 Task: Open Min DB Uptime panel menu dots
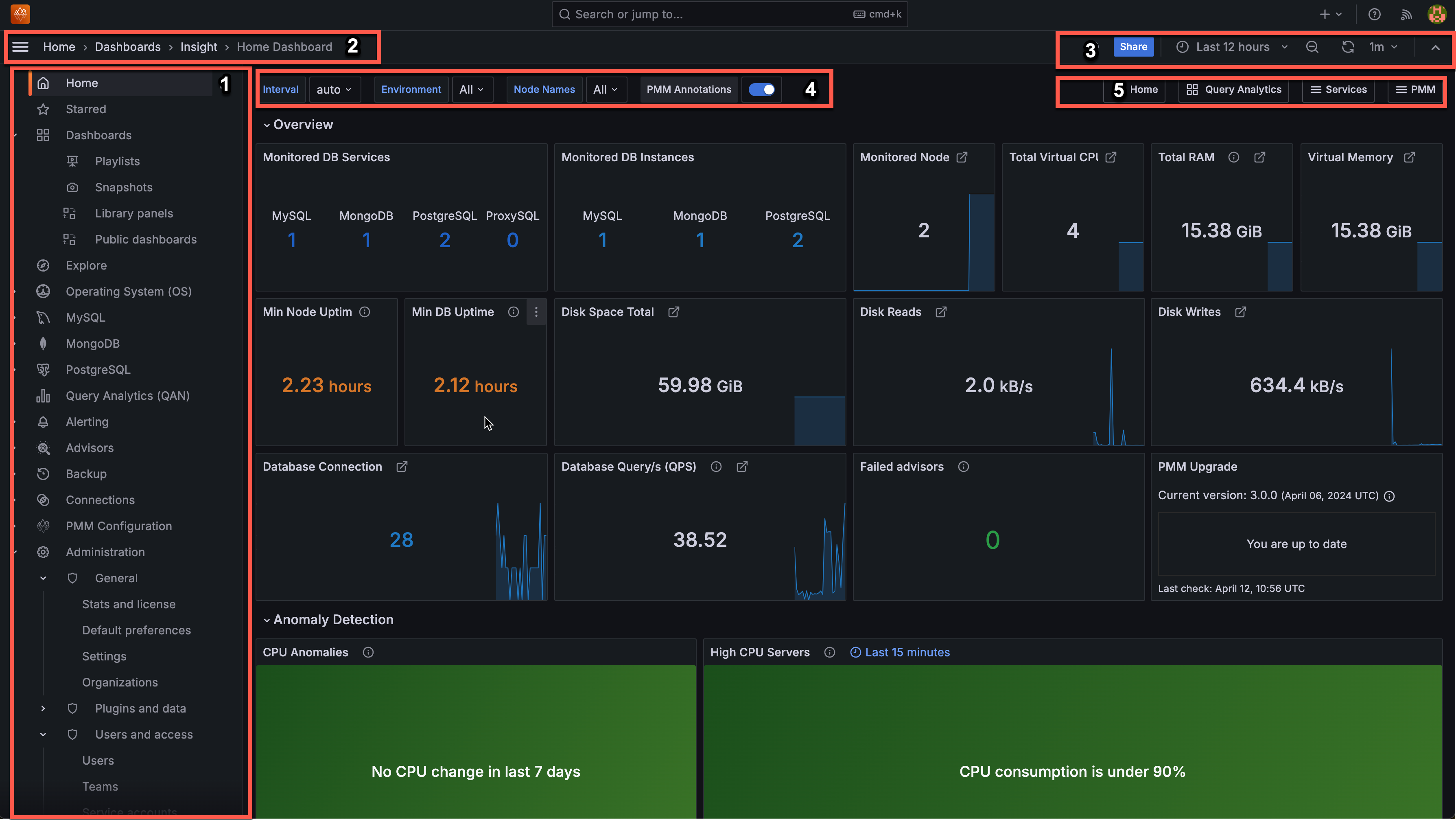(536, 312)
